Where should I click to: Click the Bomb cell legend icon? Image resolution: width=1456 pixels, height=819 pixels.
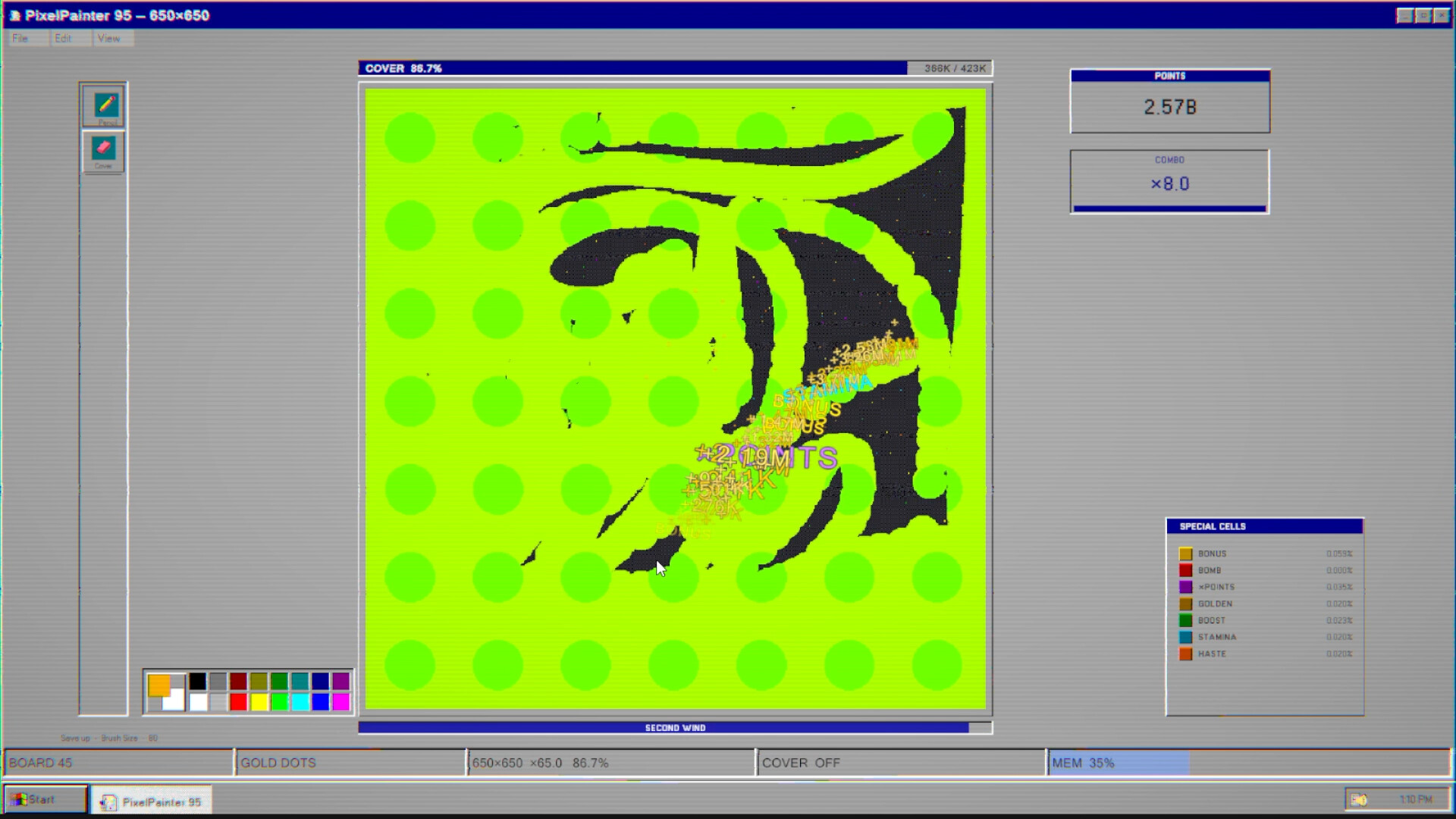click(x=1185, y=570)
